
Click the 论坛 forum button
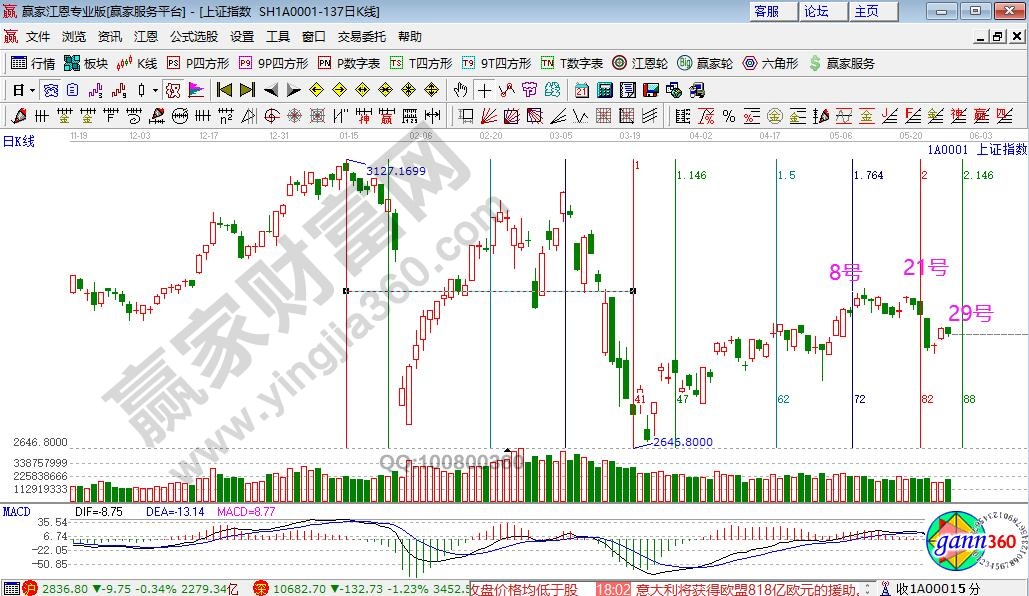click(x=823, y=11)
